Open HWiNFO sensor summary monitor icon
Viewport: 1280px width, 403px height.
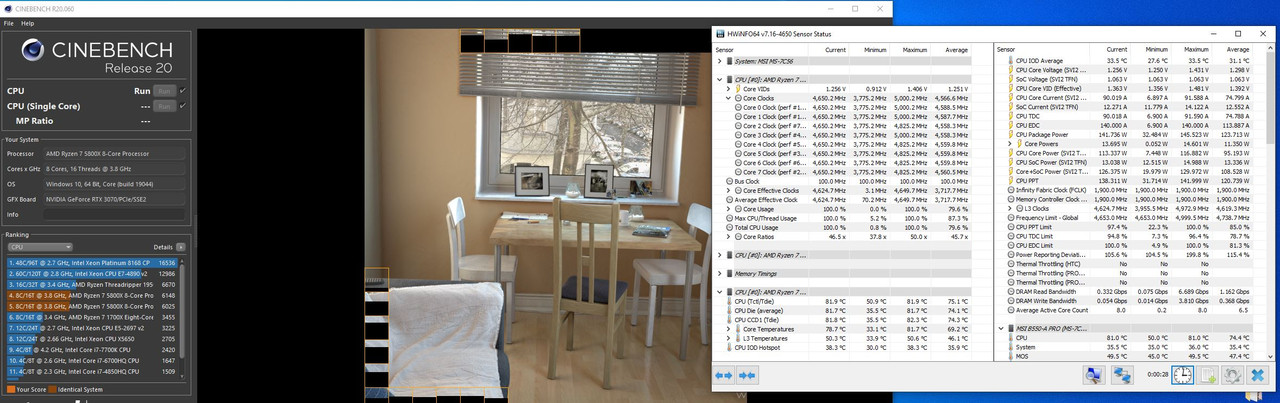pos(1094,376)
